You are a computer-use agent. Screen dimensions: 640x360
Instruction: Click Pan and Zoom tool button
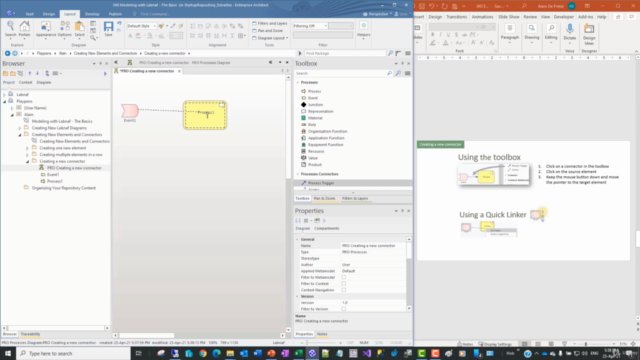[x=267, y=31]
